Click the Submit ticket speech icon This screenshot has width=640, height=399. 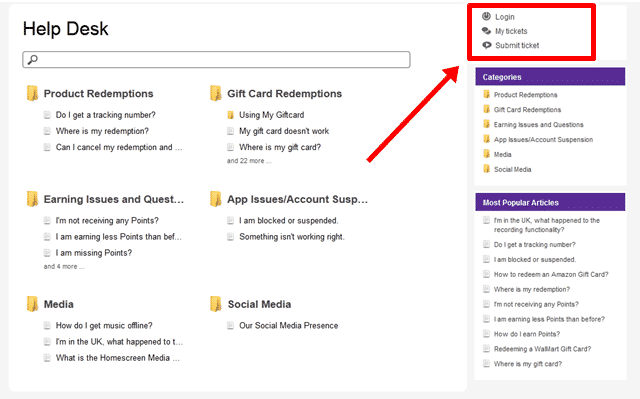point(487,45)
